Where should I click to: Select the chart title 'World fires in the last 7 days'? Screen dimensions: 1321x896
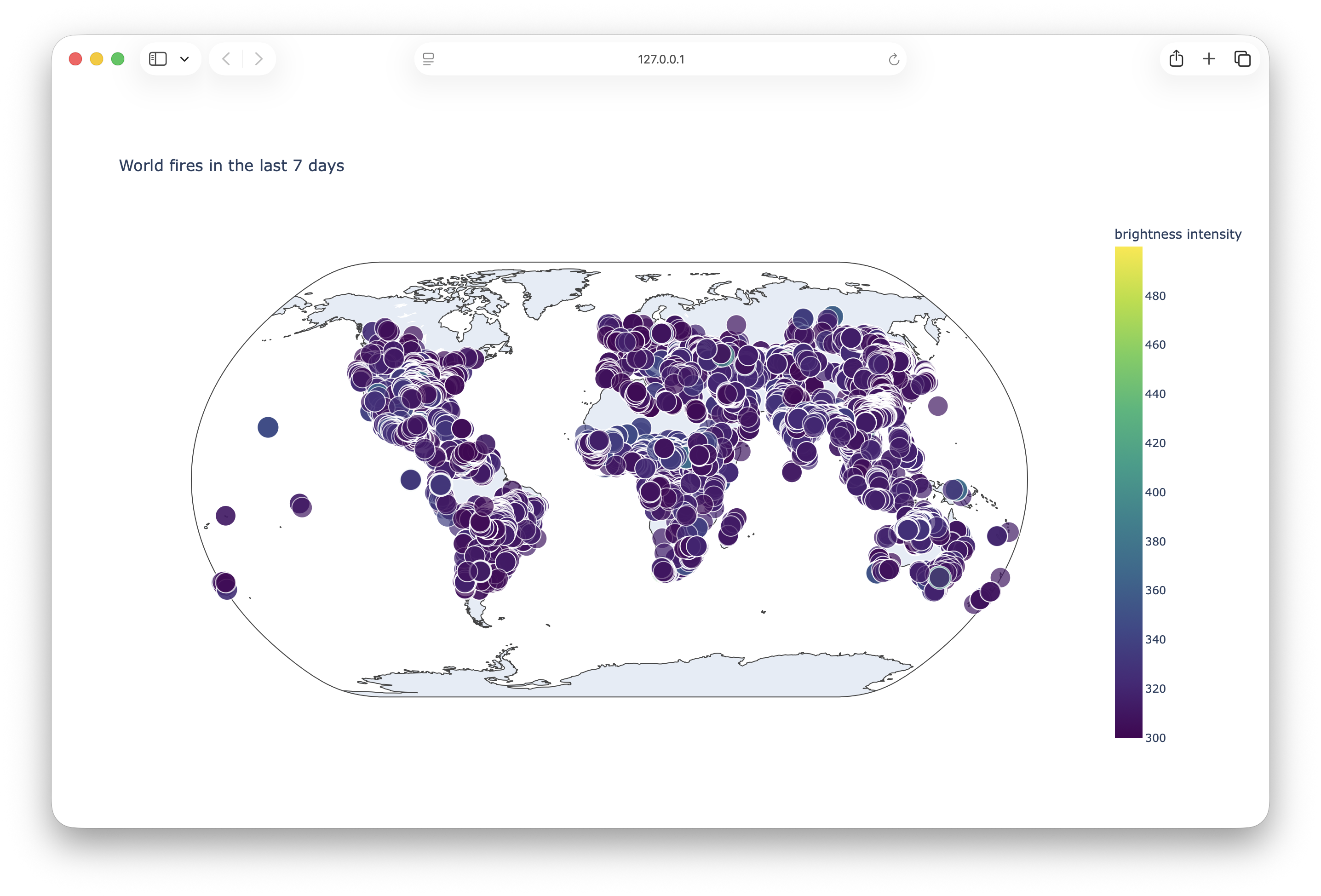tap(231, 166)
